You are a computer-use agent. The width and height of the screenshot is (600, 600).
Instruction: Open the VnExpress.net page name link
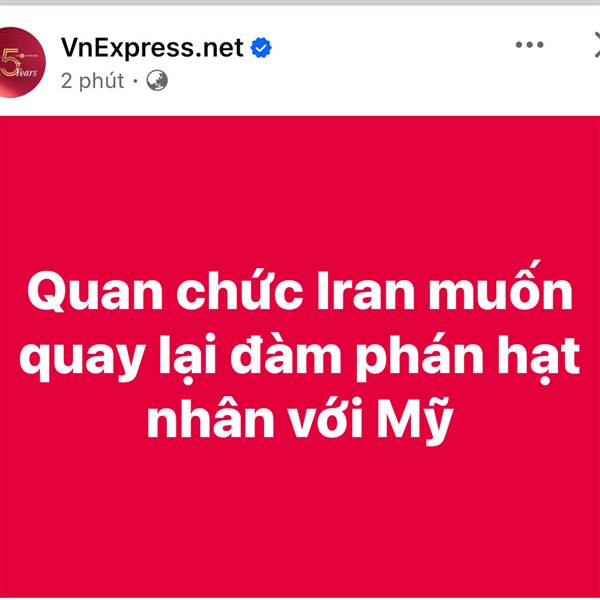point(152,47)
